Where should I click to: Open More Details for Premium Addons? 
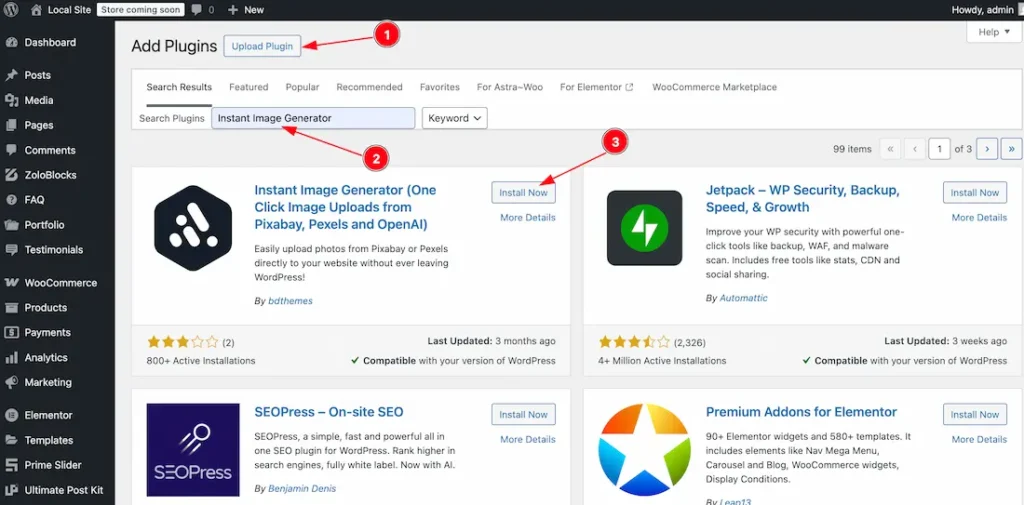tap(979, 440)
